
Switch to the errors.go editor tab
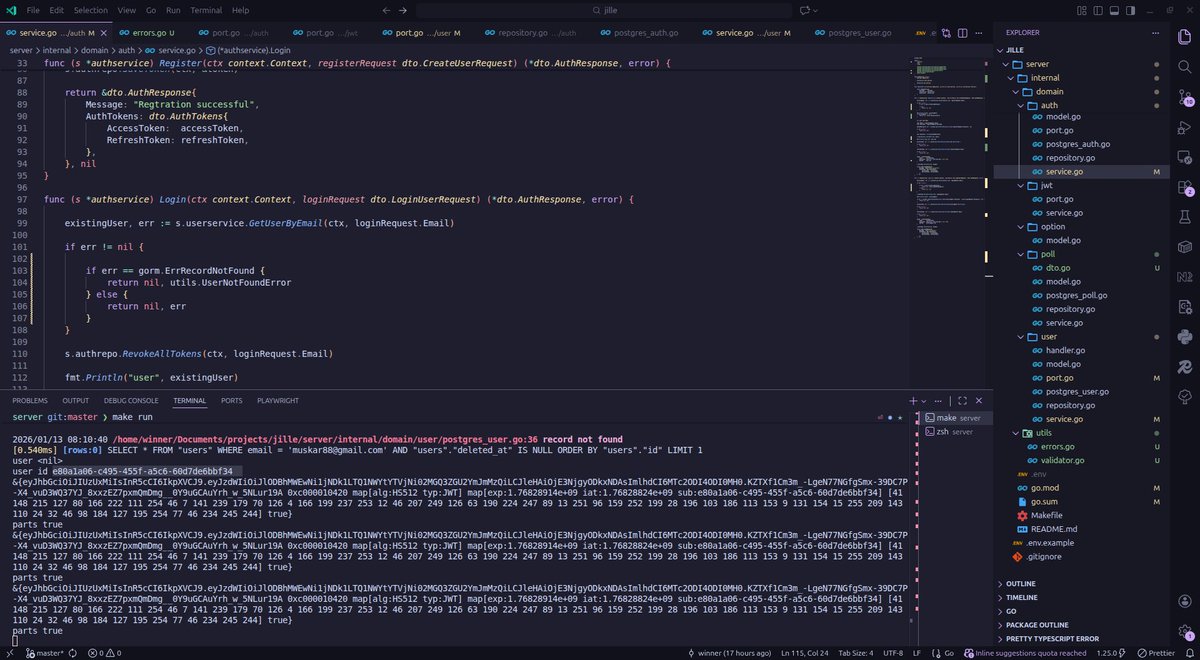[146, 33]
